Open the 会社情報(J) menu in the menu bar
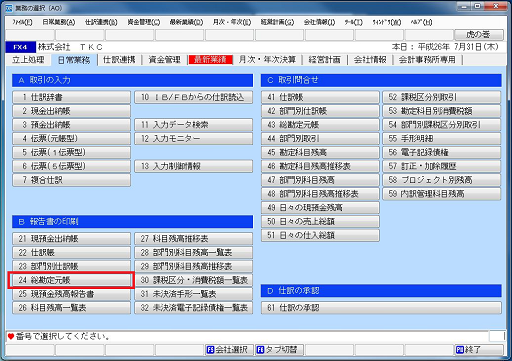This screenshot has height=361, width=512. pos(319,22)
